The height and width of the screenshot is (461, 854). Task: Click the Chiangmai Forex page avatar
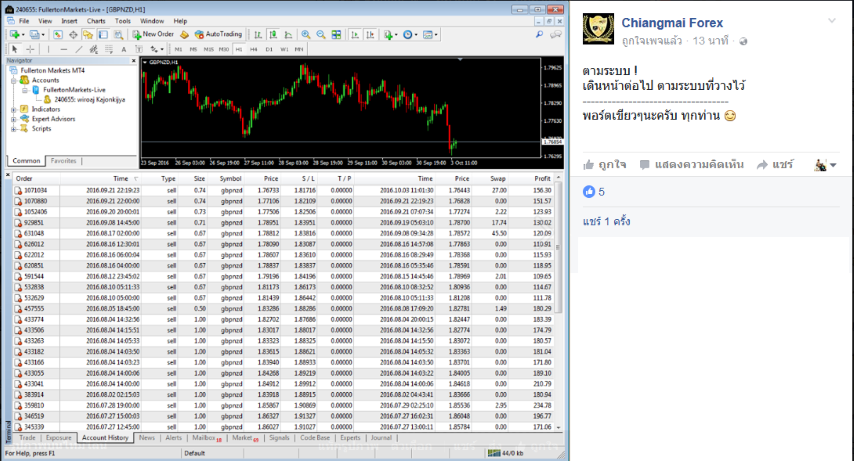[x=598, y=28]
